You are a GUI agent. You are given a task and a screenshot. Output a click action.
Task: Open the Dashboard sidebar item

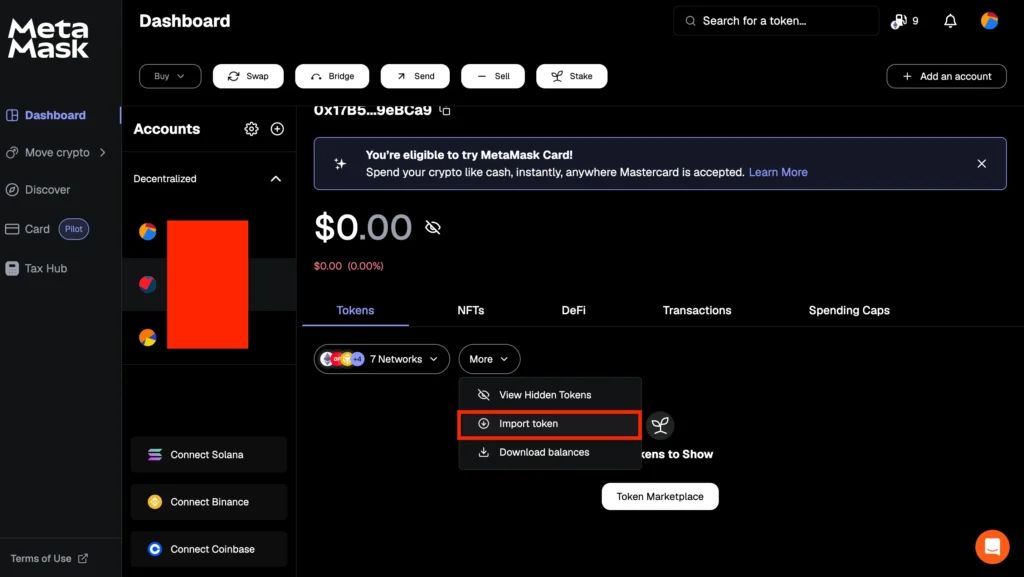46,116
